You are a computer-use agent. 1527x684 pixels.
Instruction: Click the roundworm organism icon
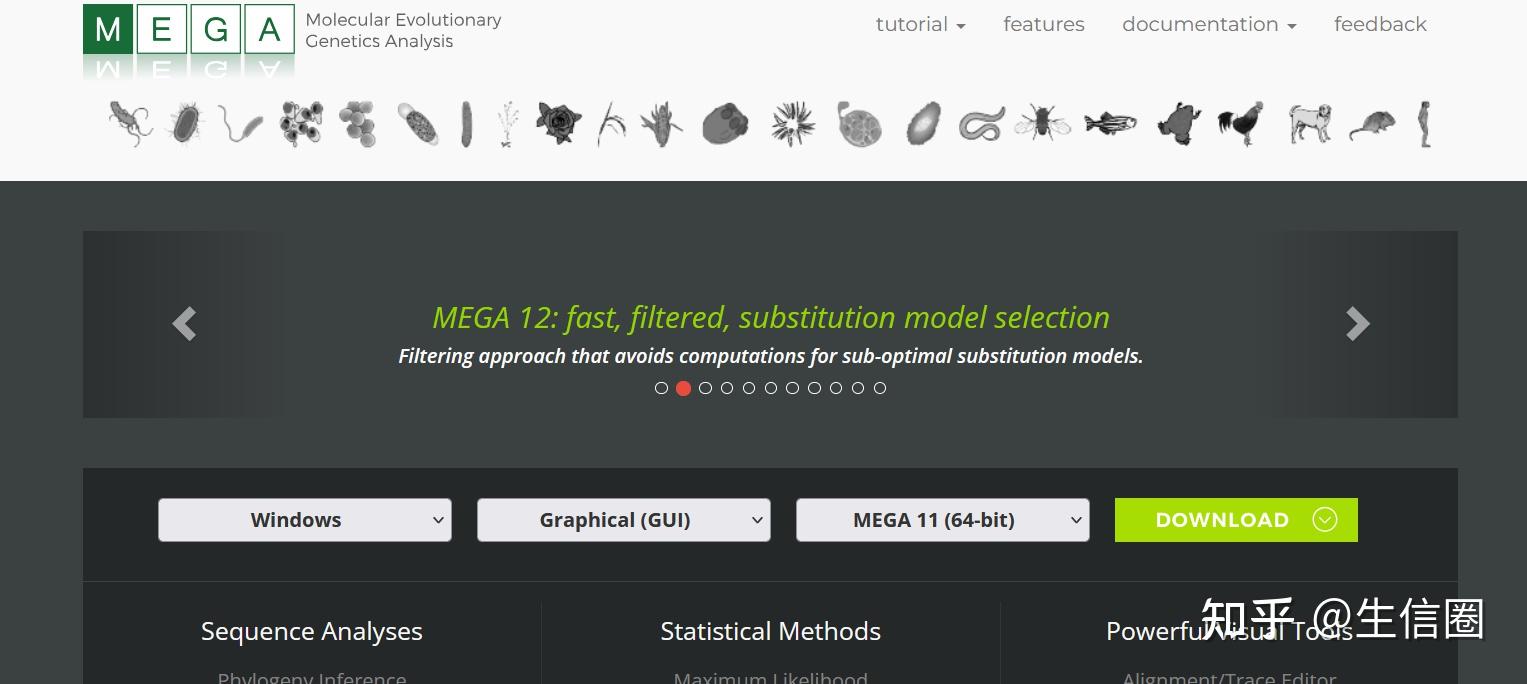(983, 123)
